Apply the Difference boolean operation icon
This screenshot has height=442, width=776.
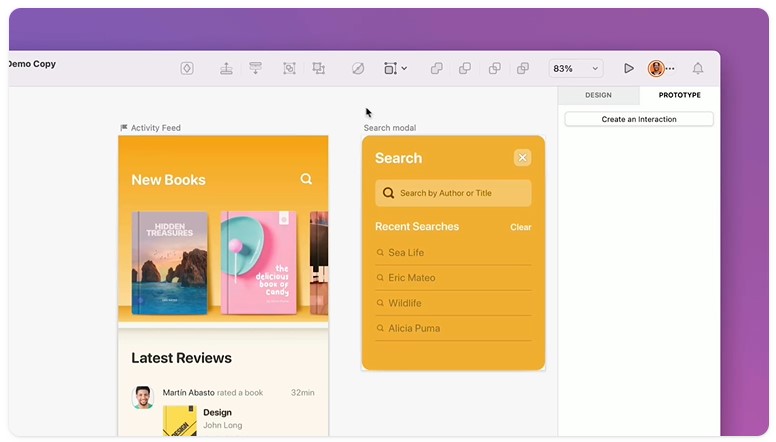point(523,68)
